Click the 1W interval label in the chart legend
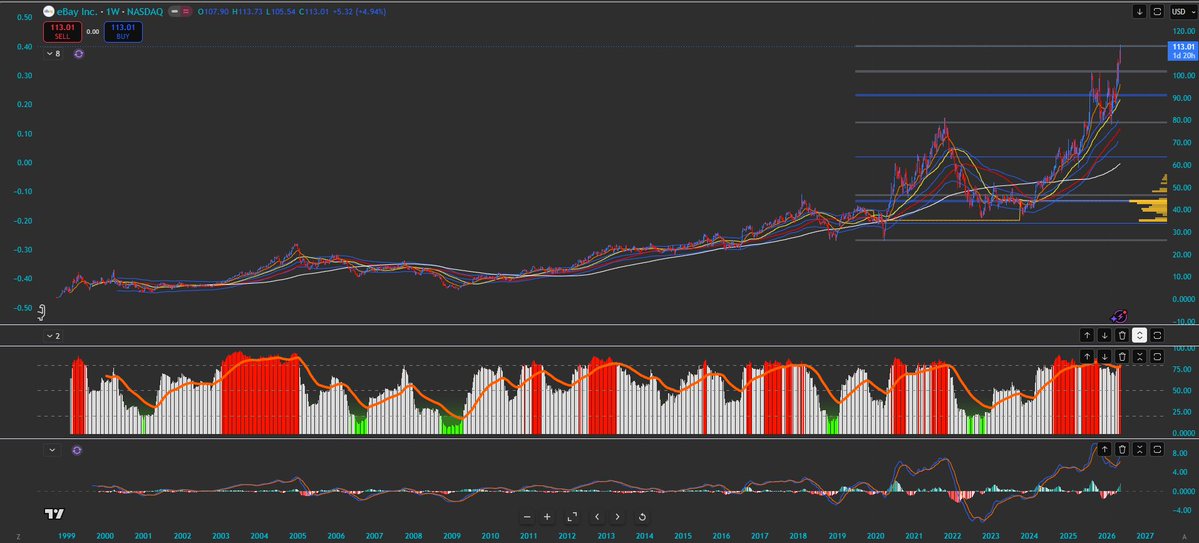Screen dimensions: 1199x543 tap(111, 11)
